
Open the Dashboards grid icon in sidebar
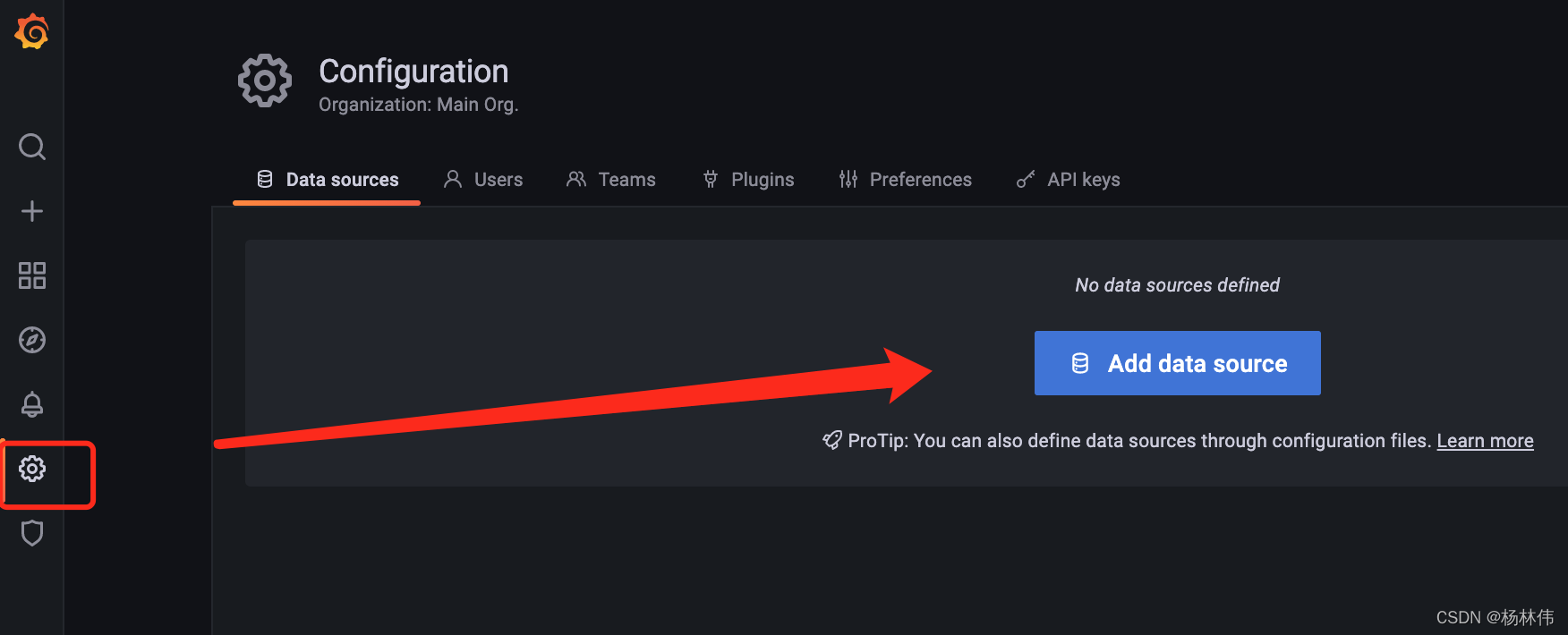coord(32,275)
